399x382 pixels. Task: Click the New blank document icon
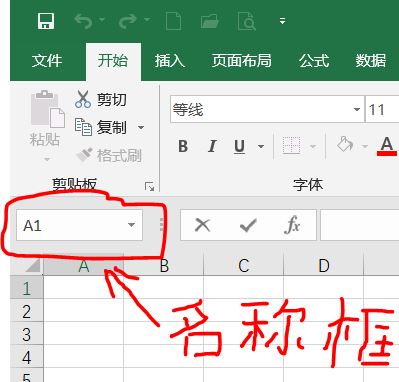pos(174,21)
